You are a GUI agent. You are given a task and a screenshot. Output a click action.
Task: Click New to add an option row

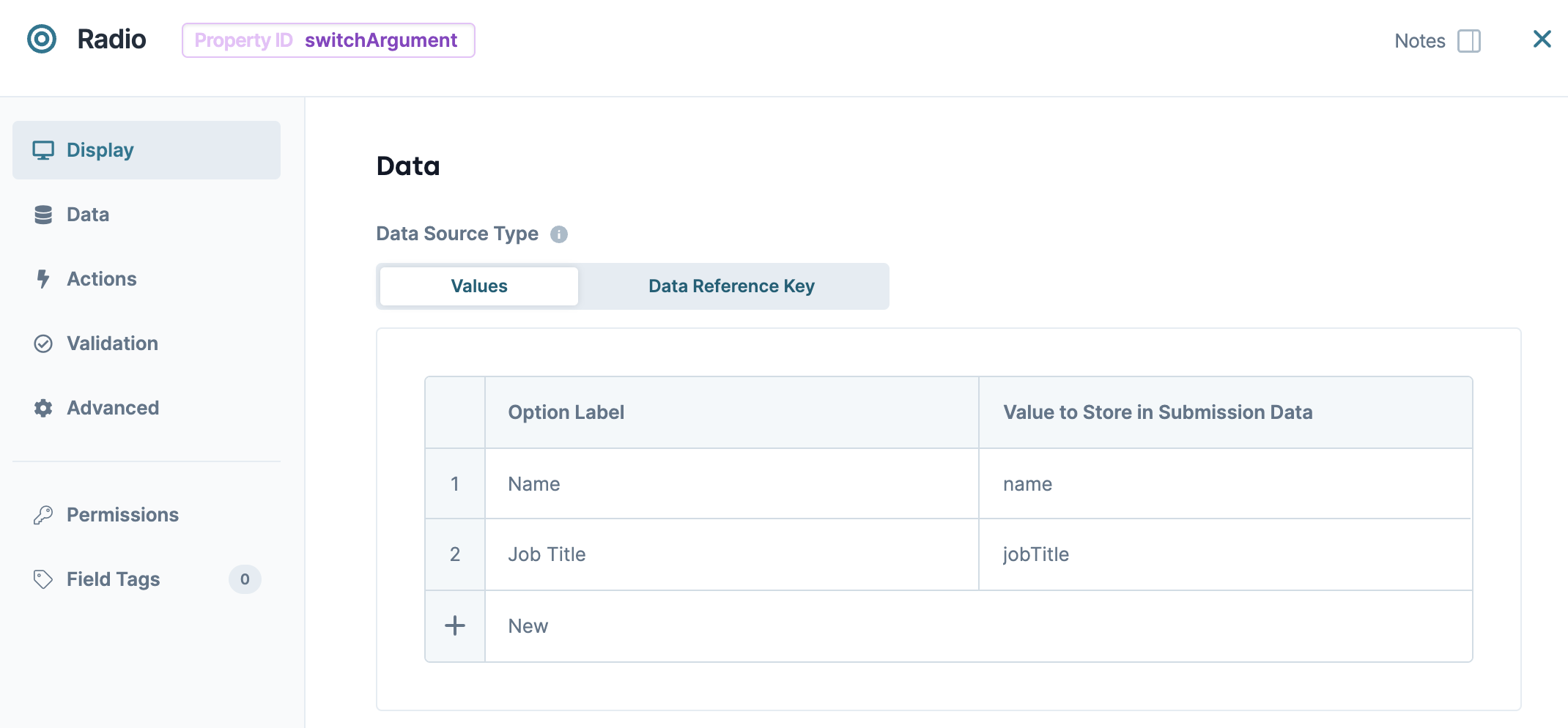pyautogui.click(x=978, y=626)
